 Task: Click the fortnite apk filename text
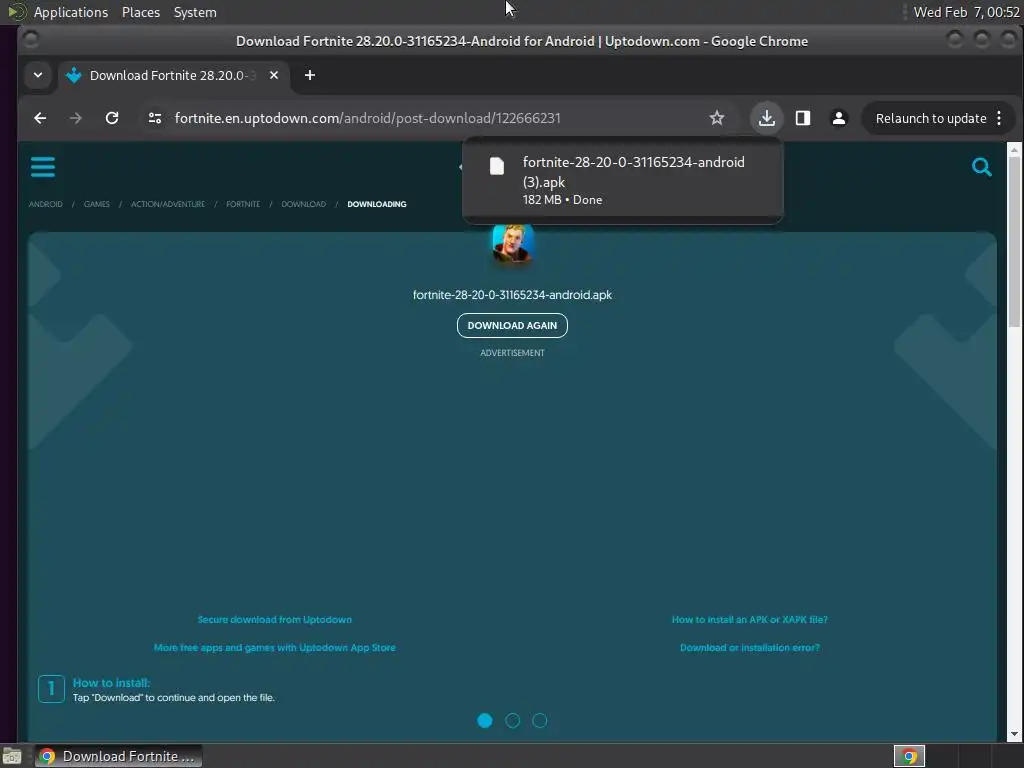pos(512,295)
